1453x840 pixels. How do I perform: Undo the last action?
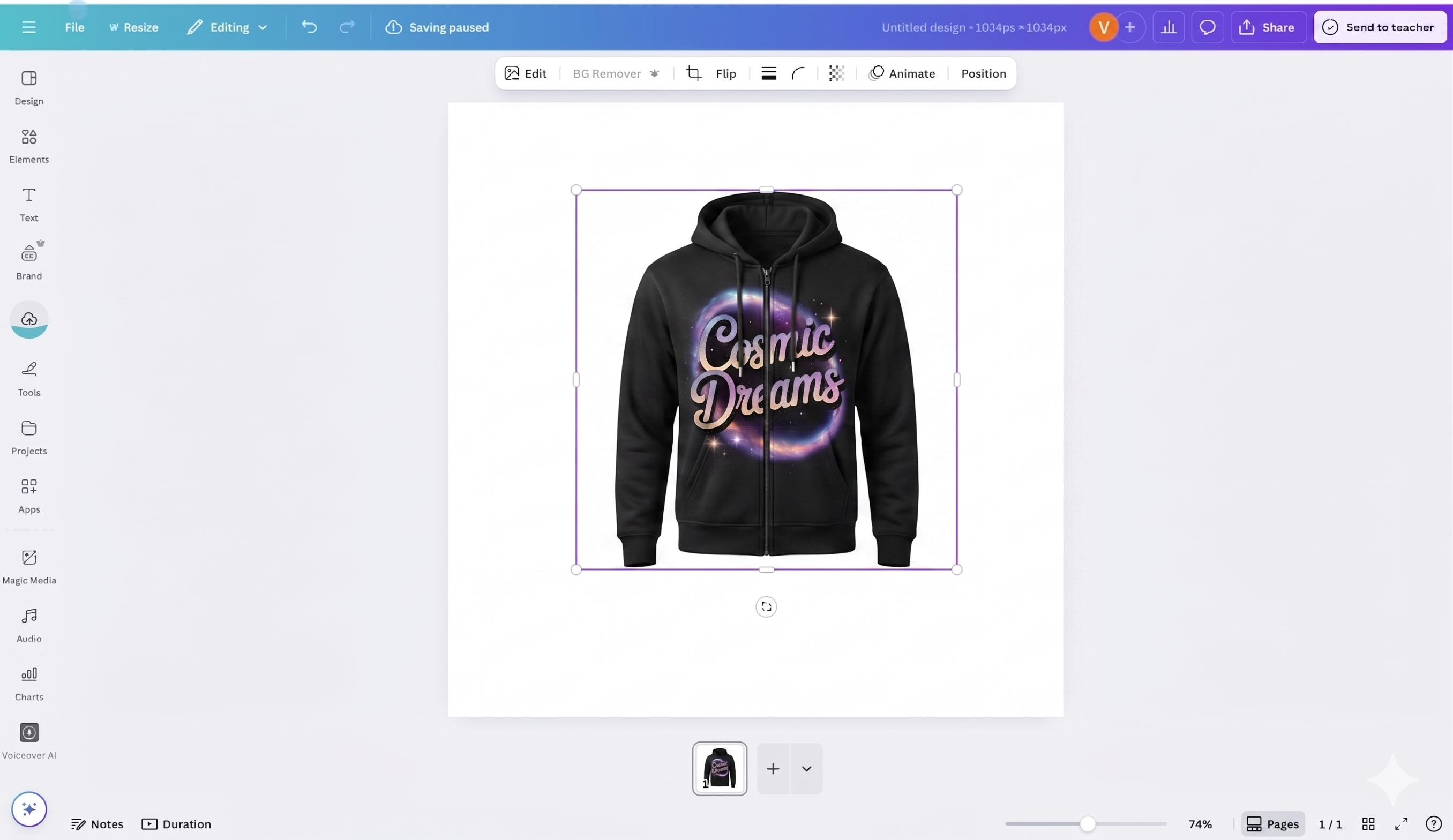[x=309, y=27]
